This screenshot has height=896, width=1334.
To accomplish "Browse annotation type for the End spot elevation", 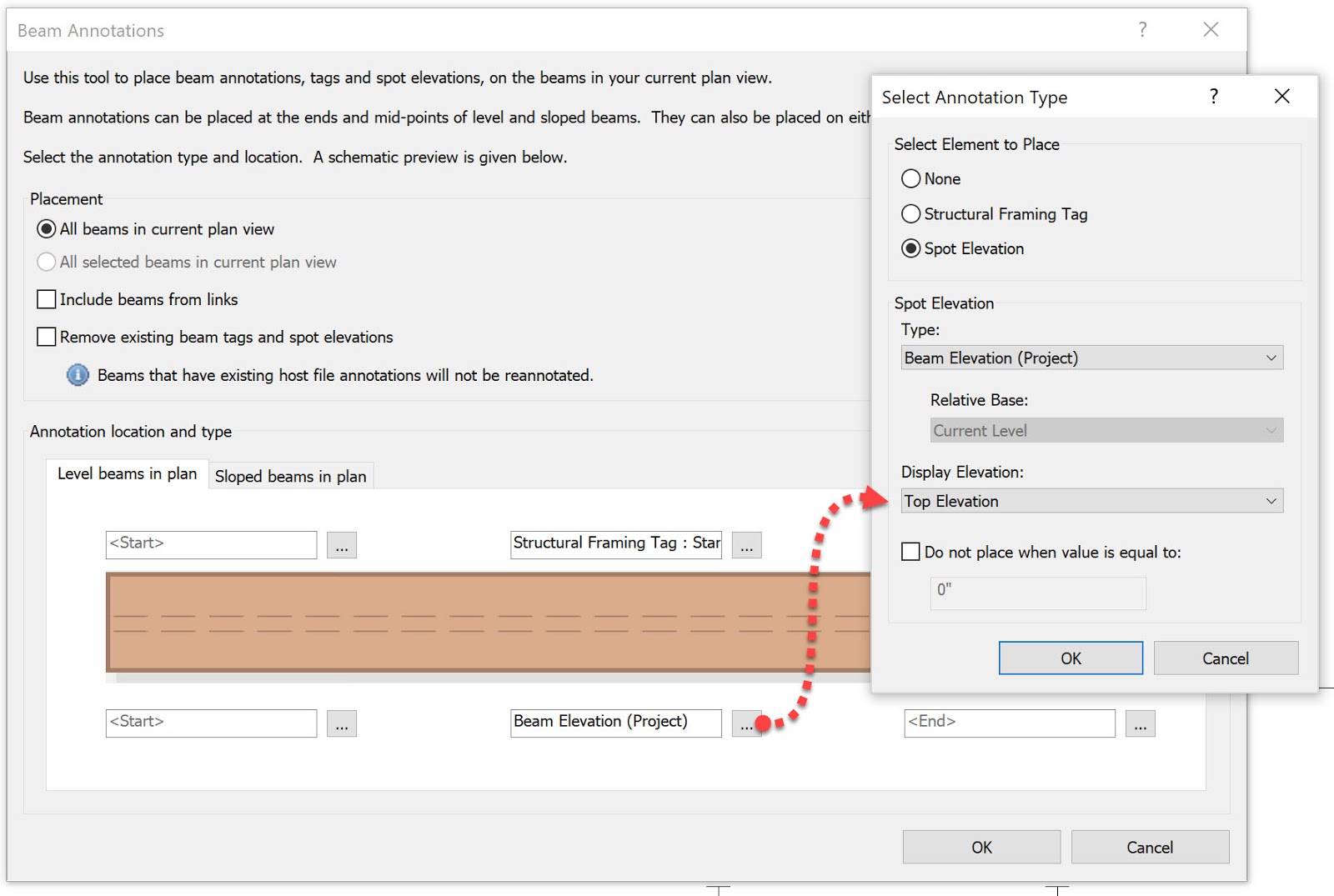I will click(1140, 723).
